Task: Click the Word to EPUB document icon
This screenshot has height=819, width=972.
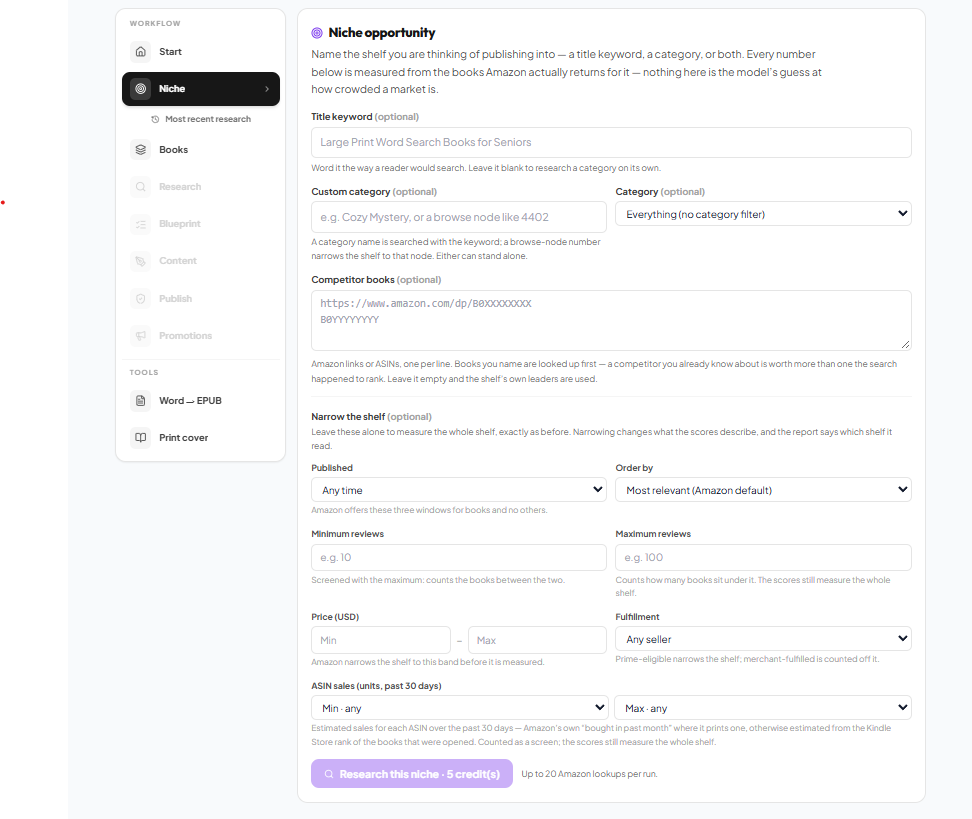Action: (x=141, y=401)
